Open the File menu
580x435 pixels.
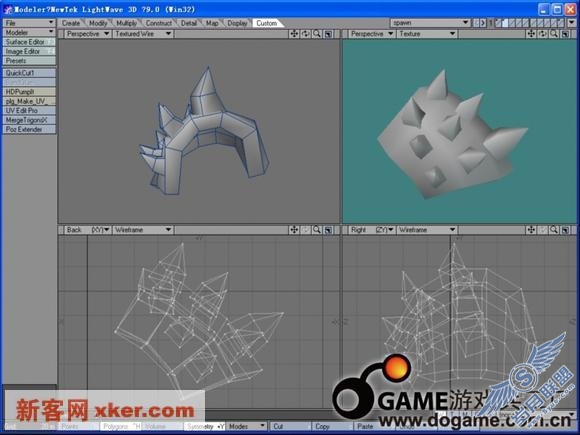[x=29, y=23]
